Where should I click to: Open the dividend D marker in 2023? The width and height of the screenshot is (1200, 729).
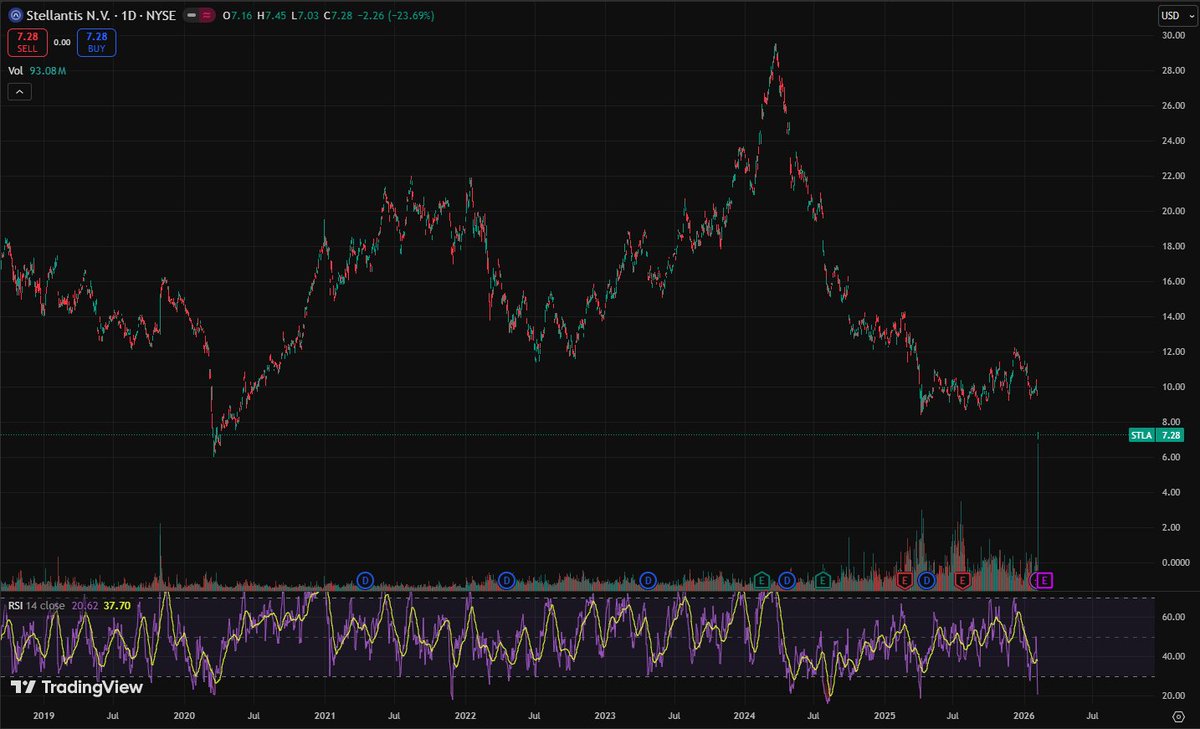(x=648, y=579)
